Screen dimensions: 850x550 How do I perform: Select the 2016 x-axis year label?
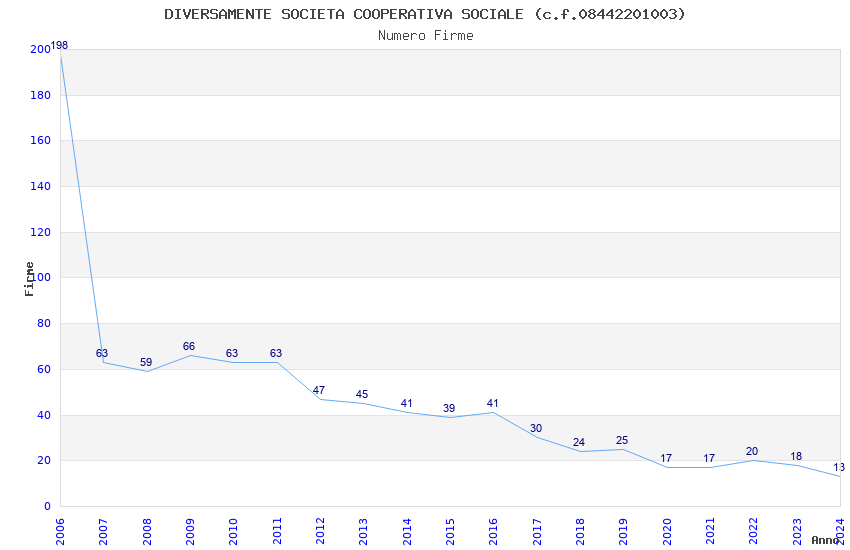493,532
